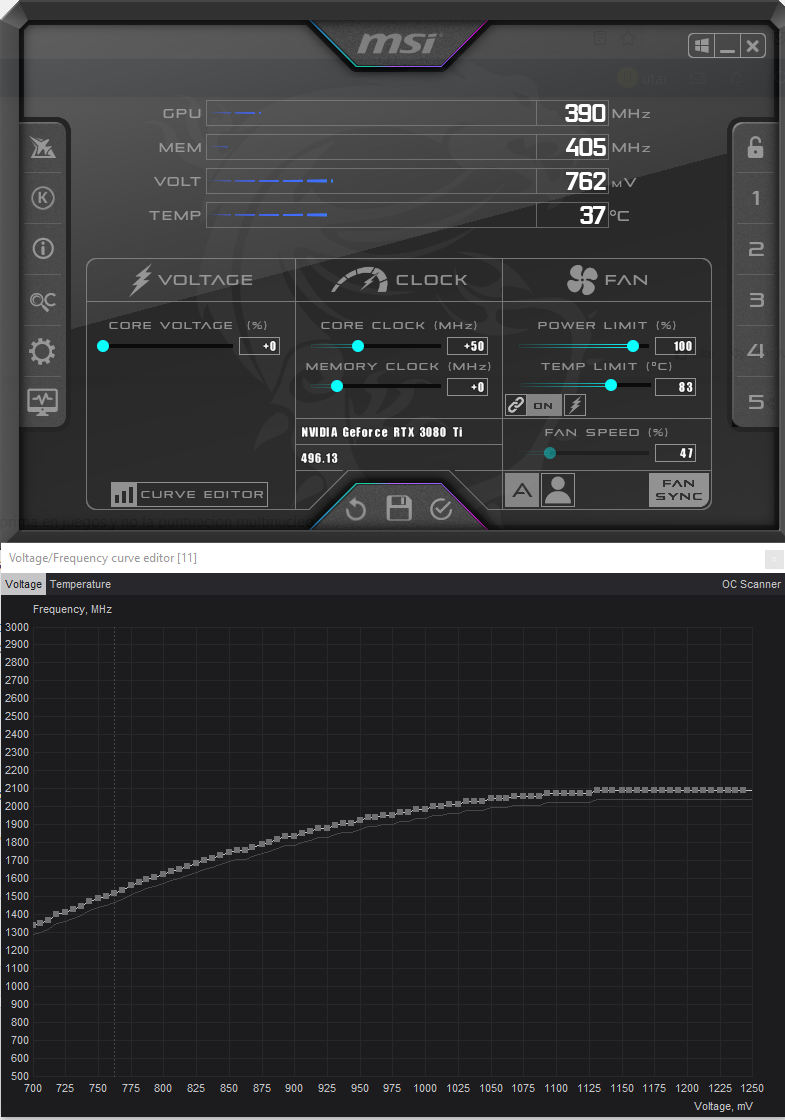Open the Curve Editor

point(189,494)
